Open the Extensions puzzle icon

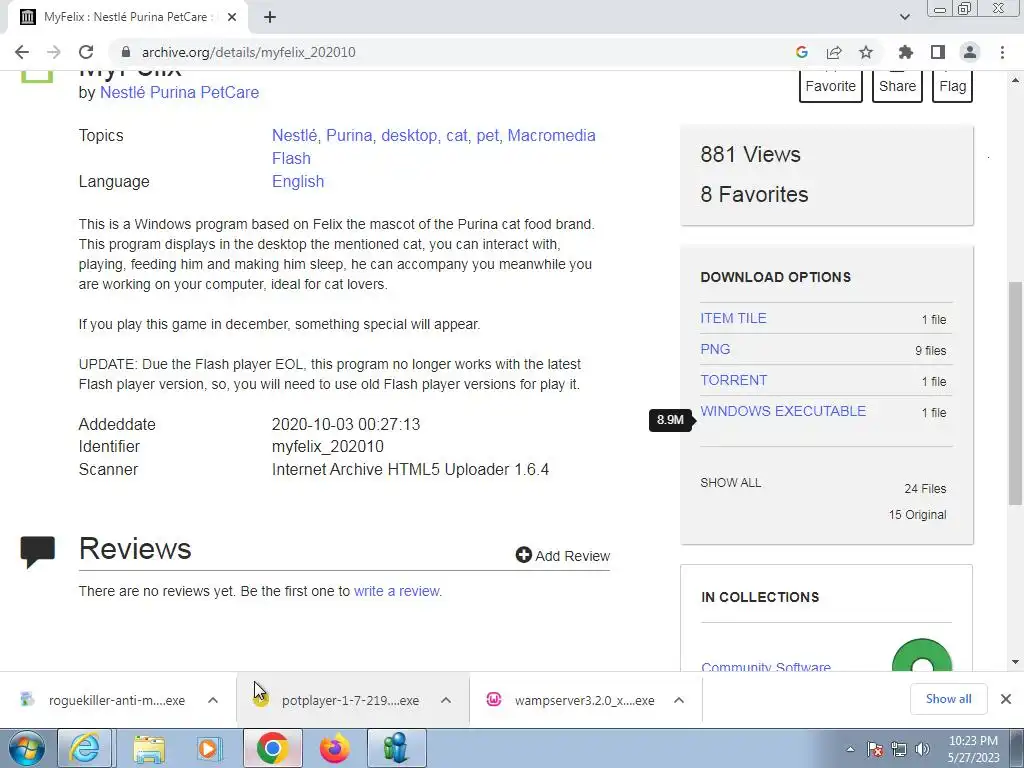tap(906, 52)
